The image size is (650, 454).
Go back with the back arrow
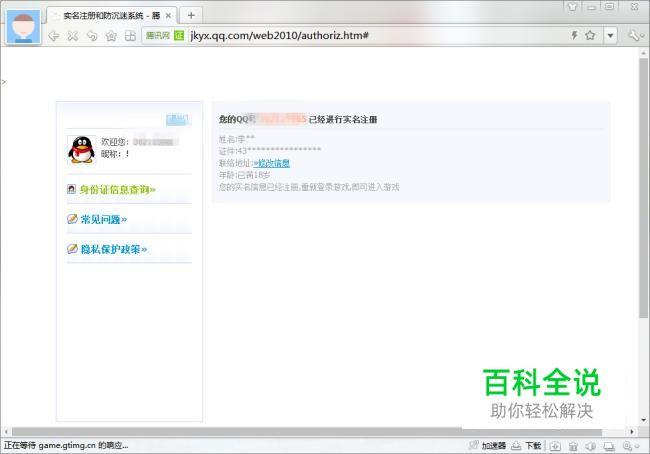point(54,36)
